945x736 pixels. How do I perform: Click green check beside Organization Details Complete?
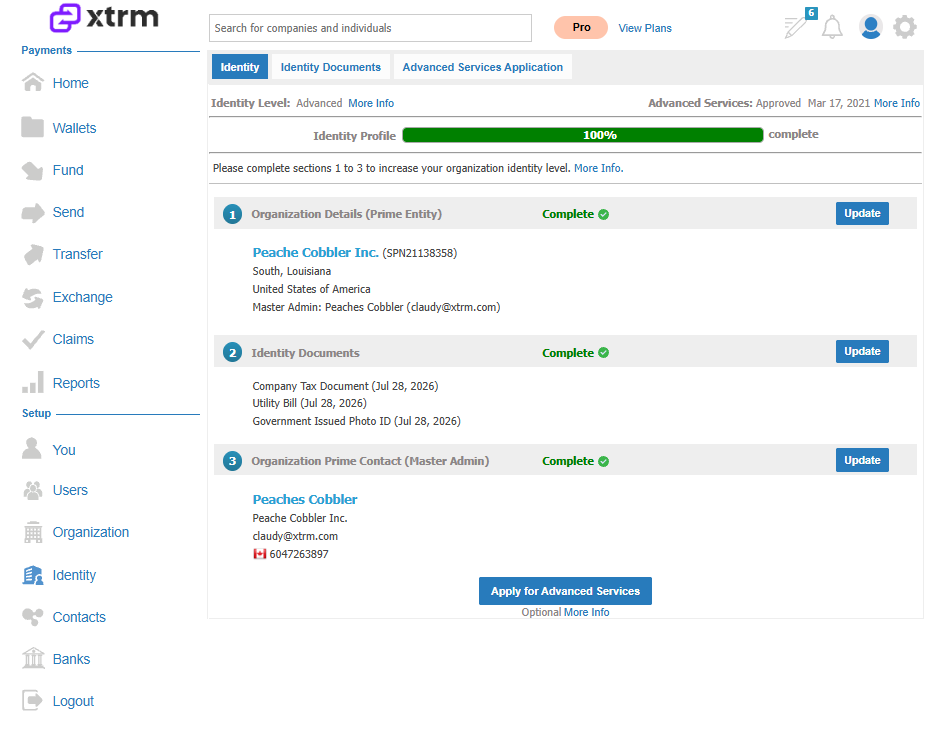point(603,214)
